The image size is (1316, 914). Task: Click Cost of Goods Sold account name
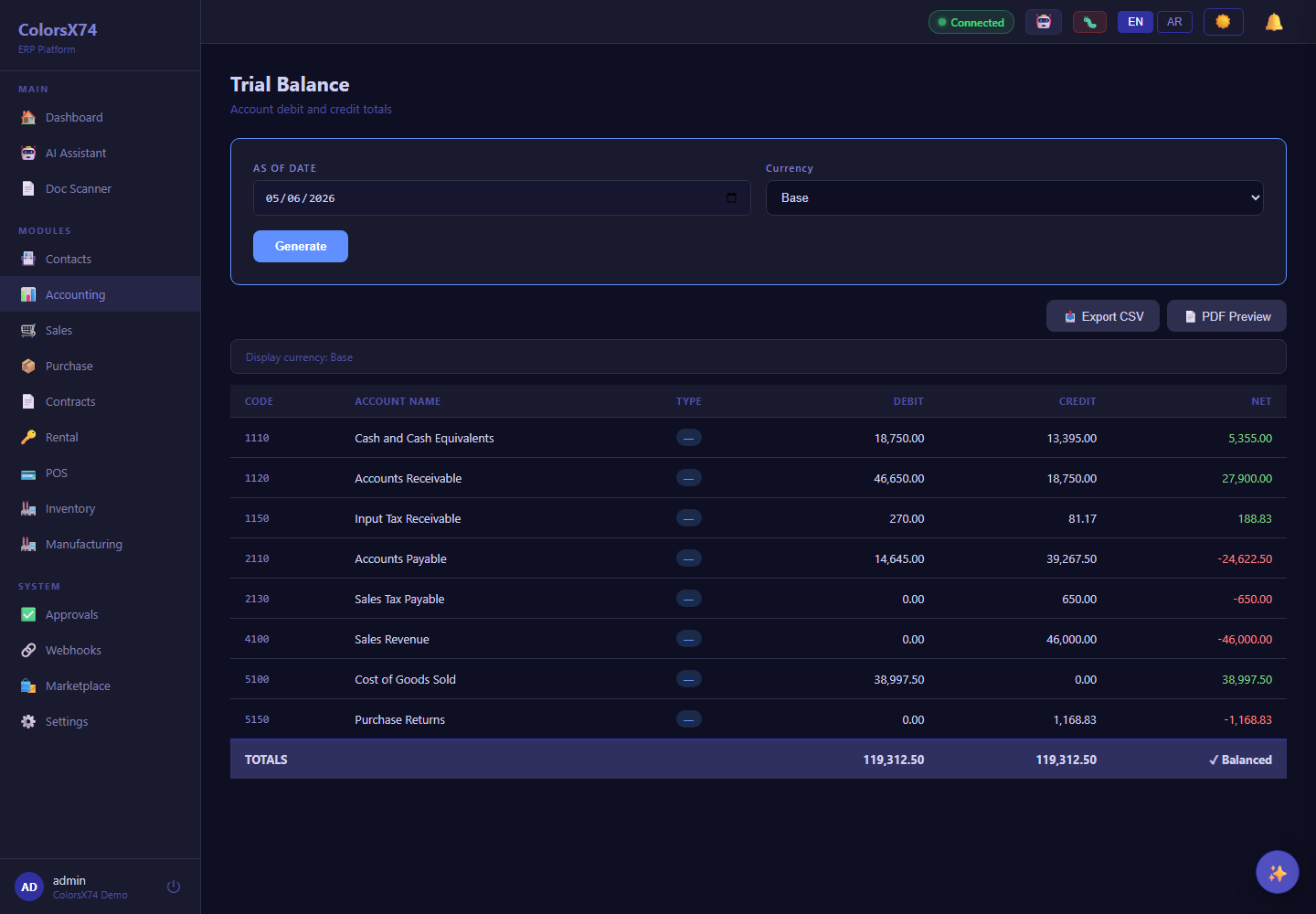pos(405,679)
